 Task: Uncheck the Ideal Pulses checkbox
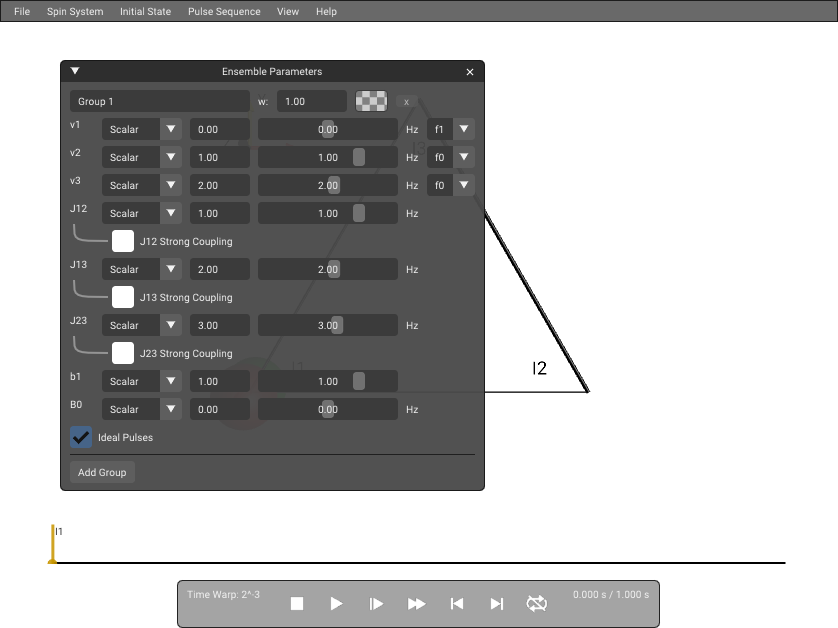[x=81, y=437]
